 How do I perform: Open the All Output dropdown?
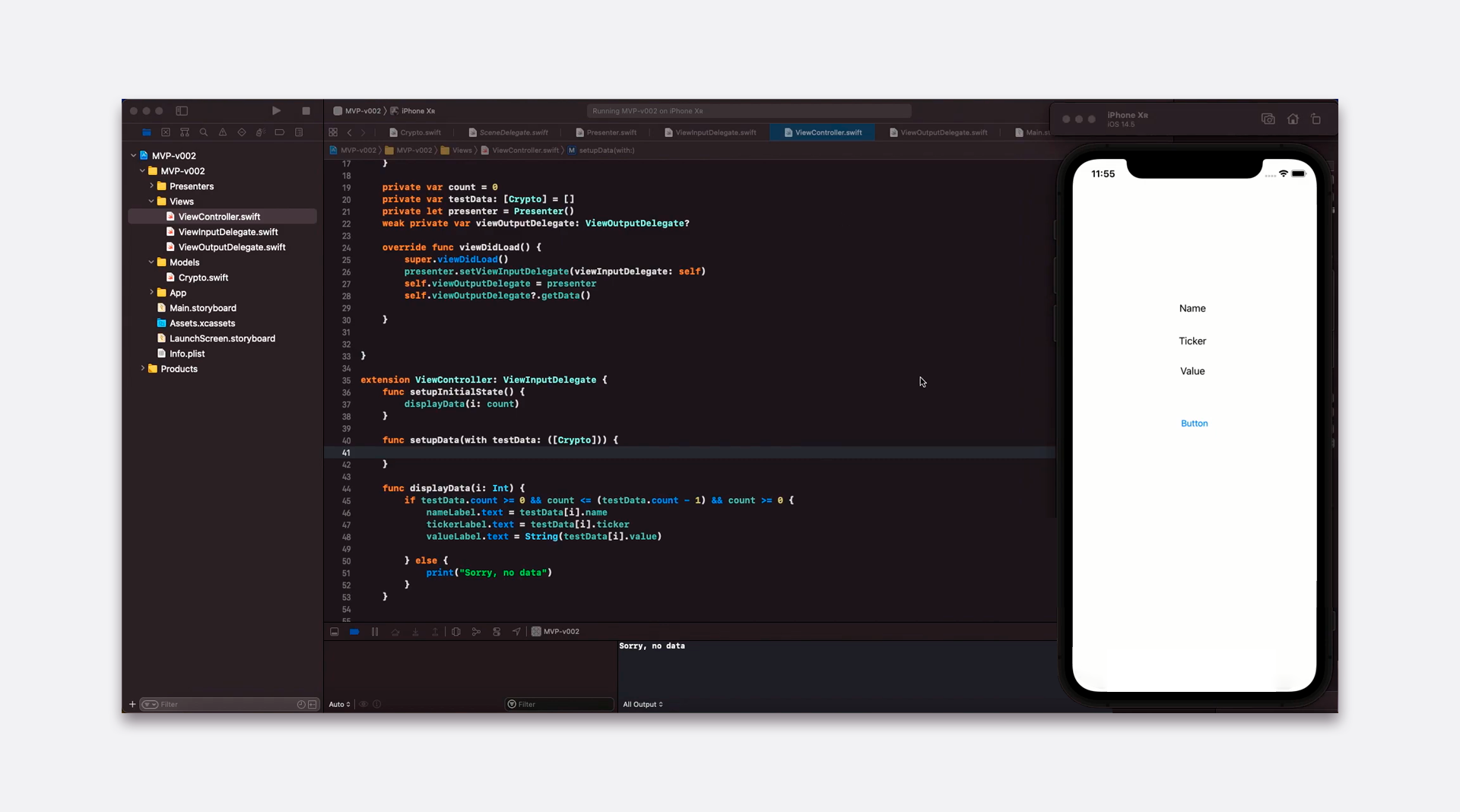click(643, 704)
